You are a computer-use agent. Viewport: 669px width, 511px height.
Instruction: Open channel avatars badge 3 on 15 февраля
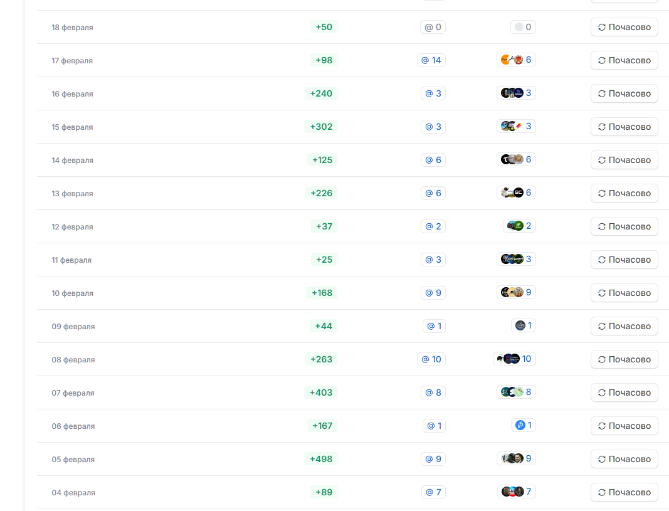point(516,127)
